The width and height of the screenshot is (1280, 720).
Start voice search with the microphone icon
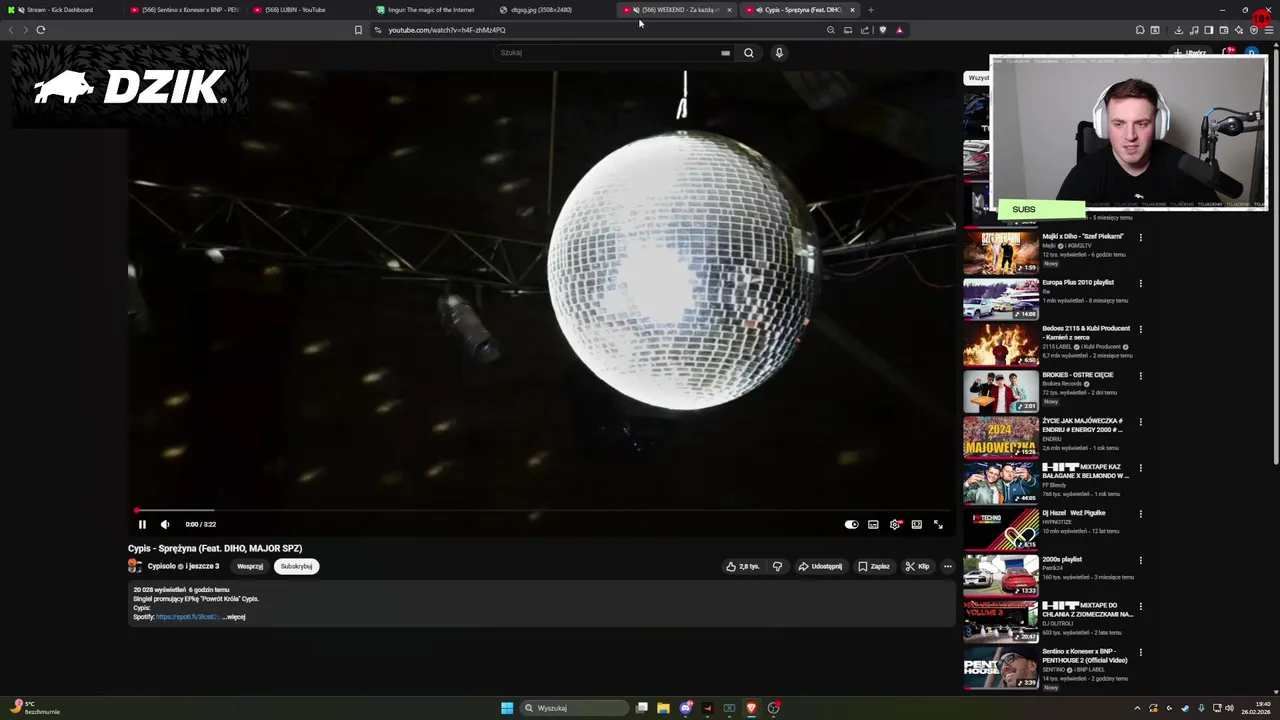click(x=779, y=52)
